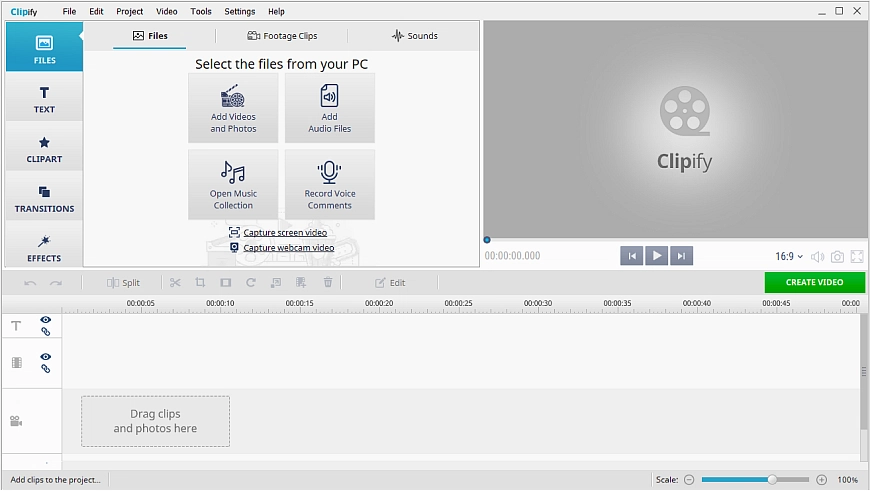Open the File menu
This screenshot has width=870, height=492.
pyautogui.click(x=69, y=11)
